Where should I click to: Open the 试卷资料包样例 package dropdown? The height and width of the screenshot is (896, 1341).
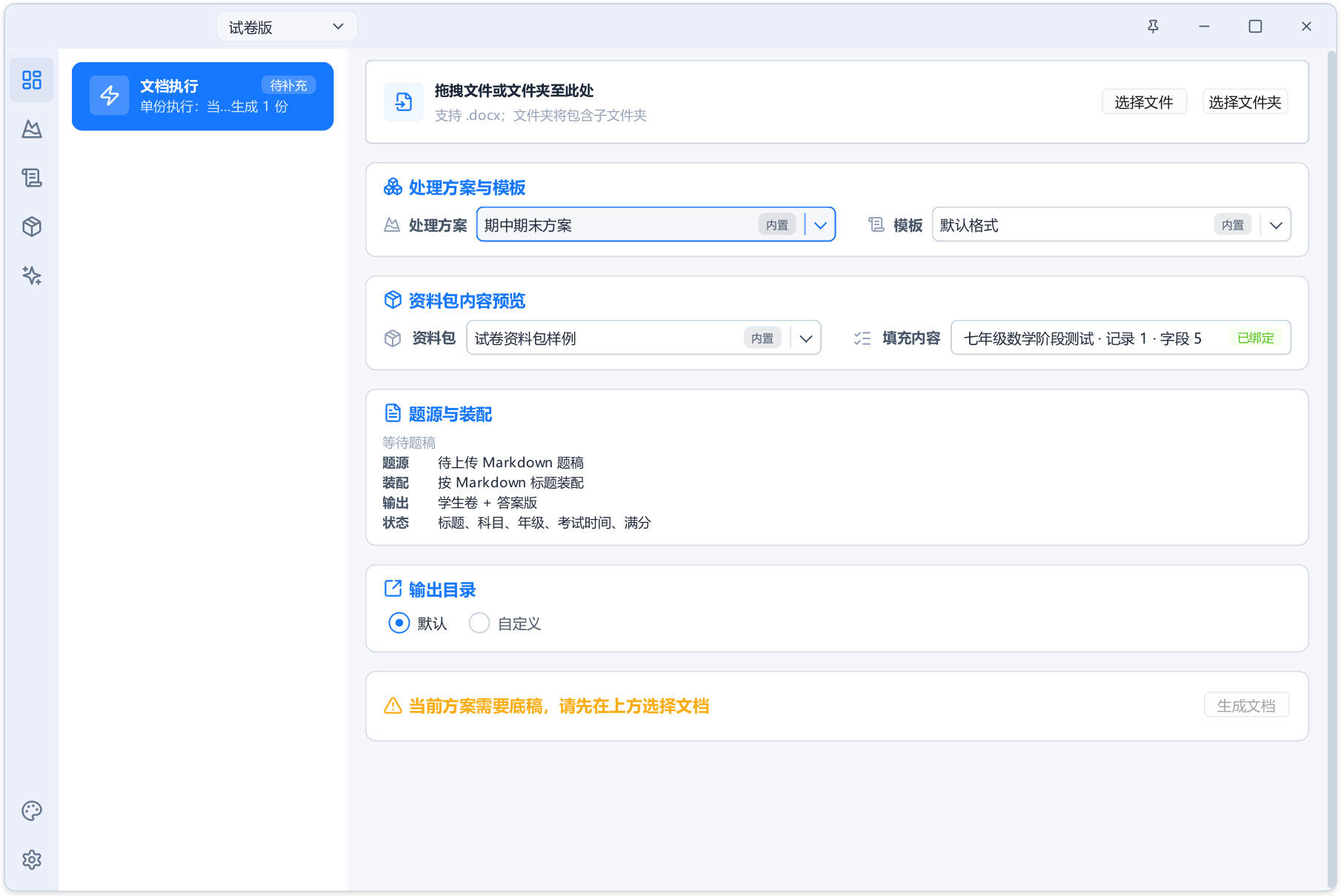(x=644, y=338)
